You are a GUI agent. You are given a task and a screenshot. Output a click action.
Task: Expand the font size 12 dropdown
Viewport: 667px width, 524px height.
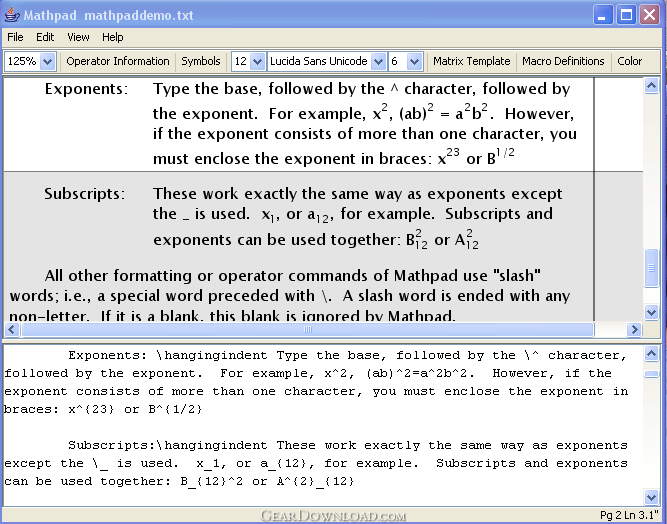tap(257, 62)
